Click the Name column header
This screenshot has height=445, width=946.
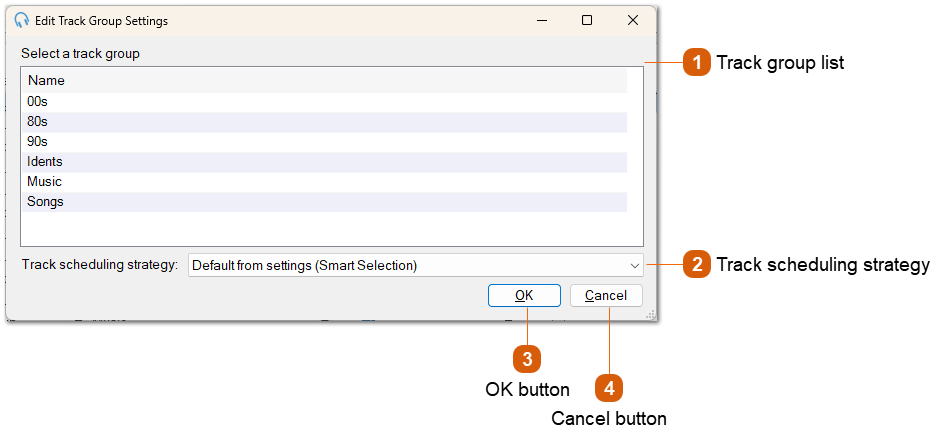(46, 80)
